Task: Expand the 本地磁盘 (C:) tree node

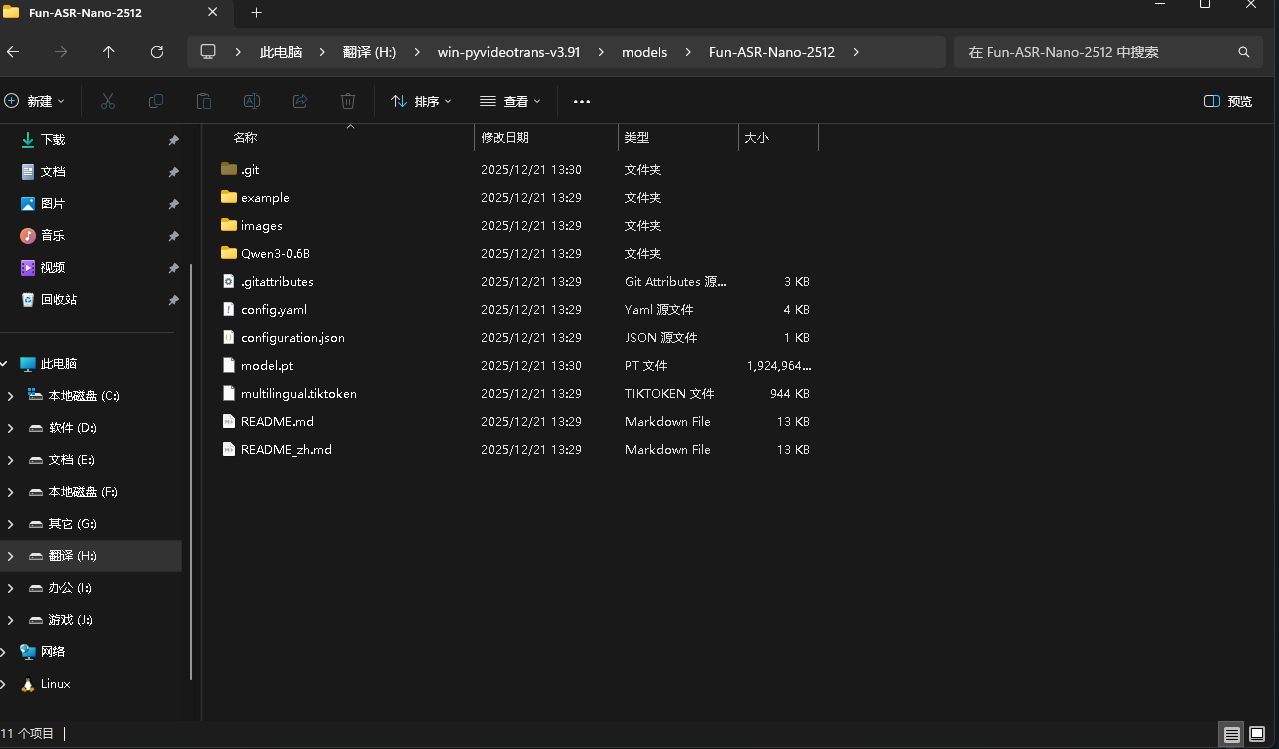Action: coord(10,396)
